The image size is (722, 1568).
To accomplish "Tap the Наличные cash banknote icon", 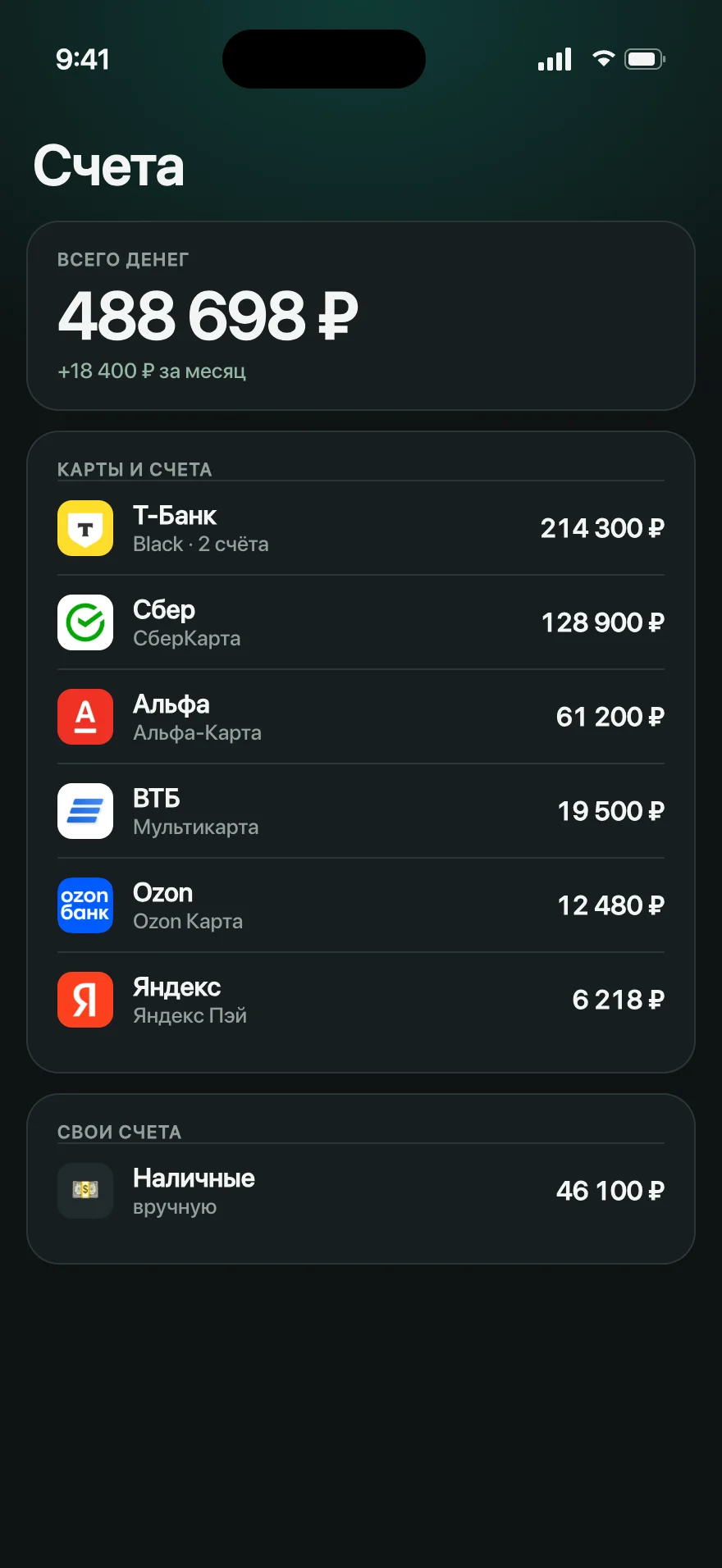I will point(85,1191).
